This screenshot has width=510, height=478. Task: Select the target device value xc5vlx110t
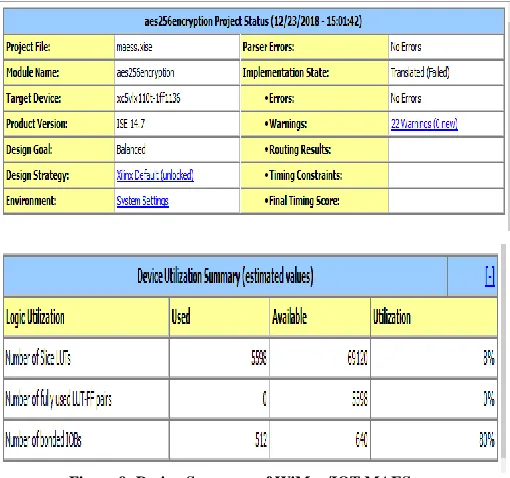[x=148, y=98]
